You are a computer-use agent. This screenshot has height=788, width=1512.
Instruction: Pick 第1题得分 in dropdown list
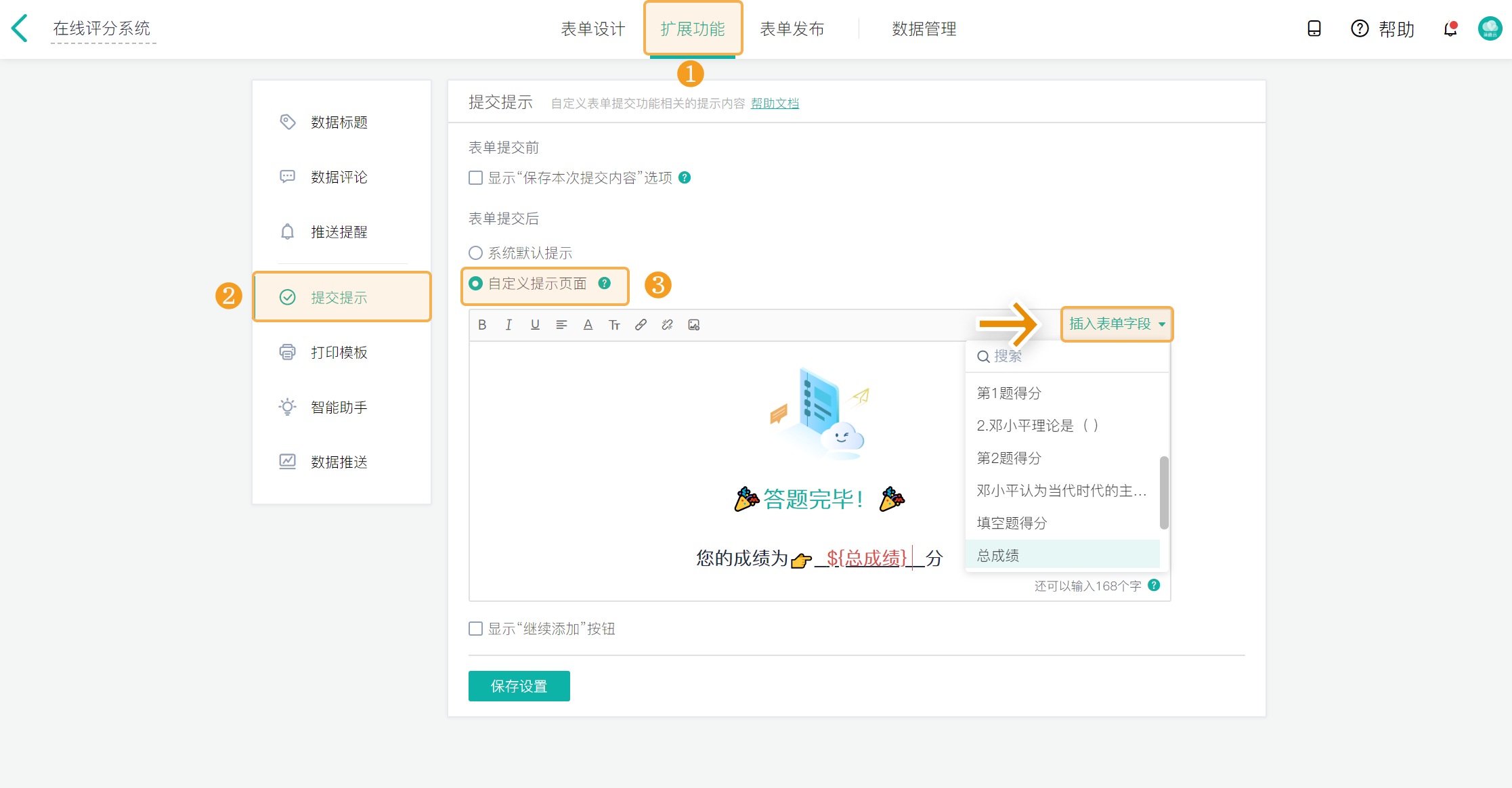(x=1009, y=393)
